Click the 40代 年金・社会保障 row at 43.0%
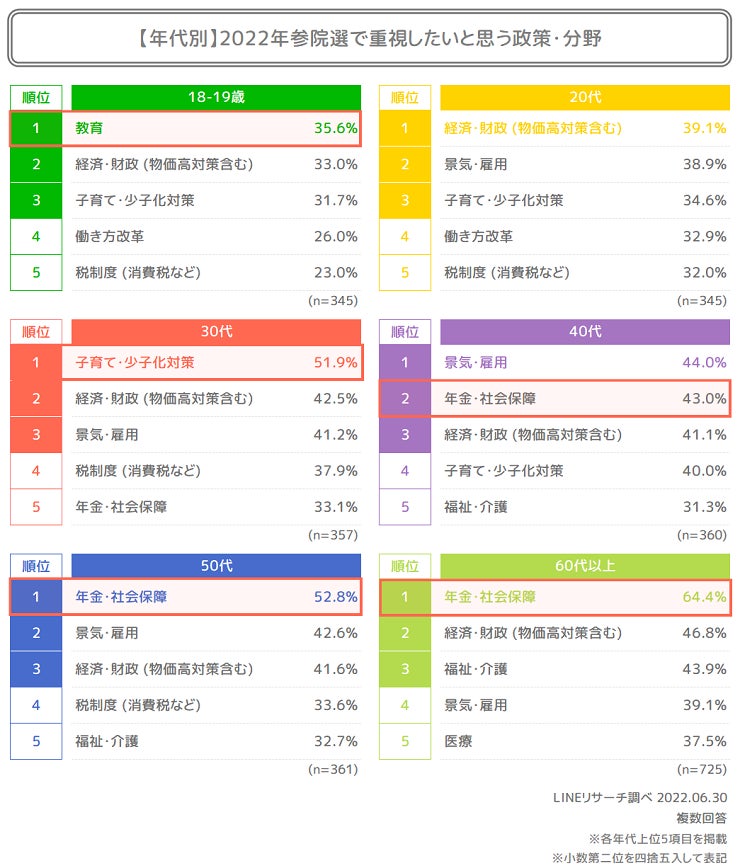 point(584,398)
